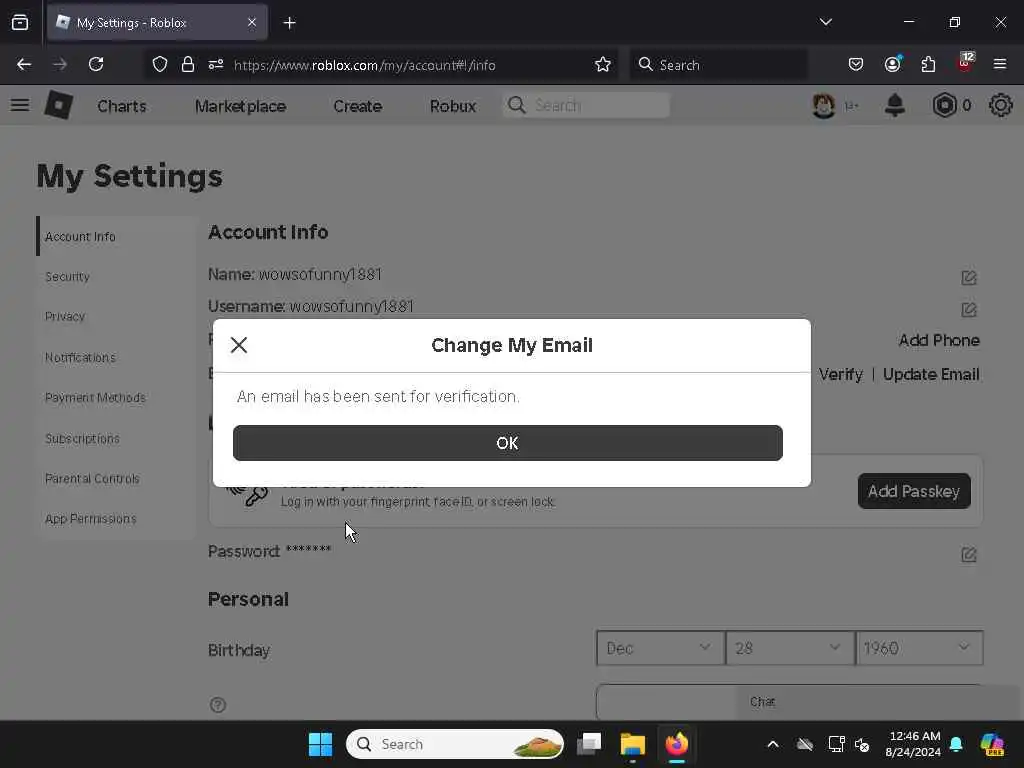This screenshot has width=1024, height=768.
Task: Show hidden system tray icons
Action: pyautogui.click(x=773, y=744)
